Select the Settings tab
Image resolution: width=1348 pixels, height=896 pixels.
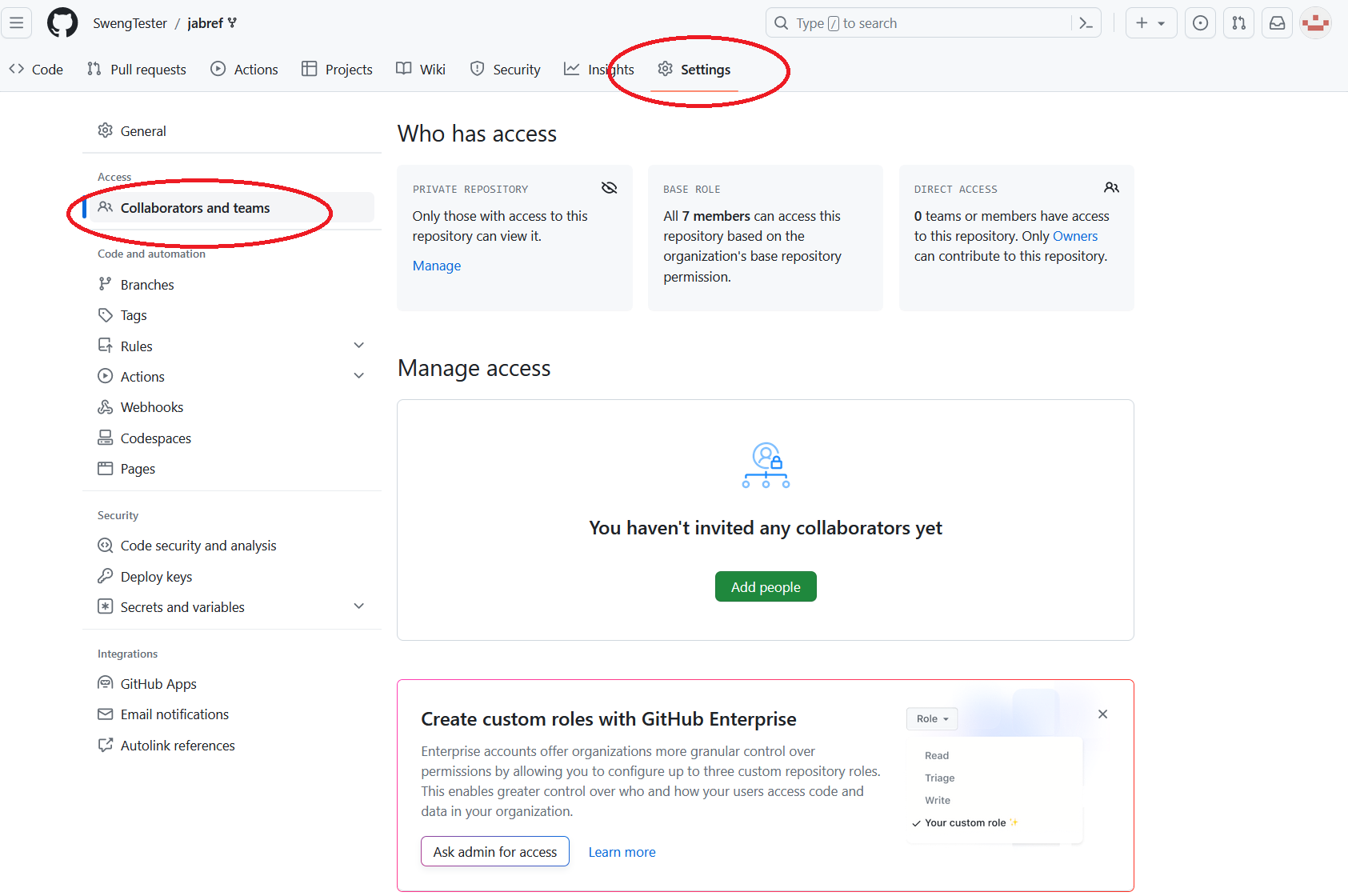[694, 70]
